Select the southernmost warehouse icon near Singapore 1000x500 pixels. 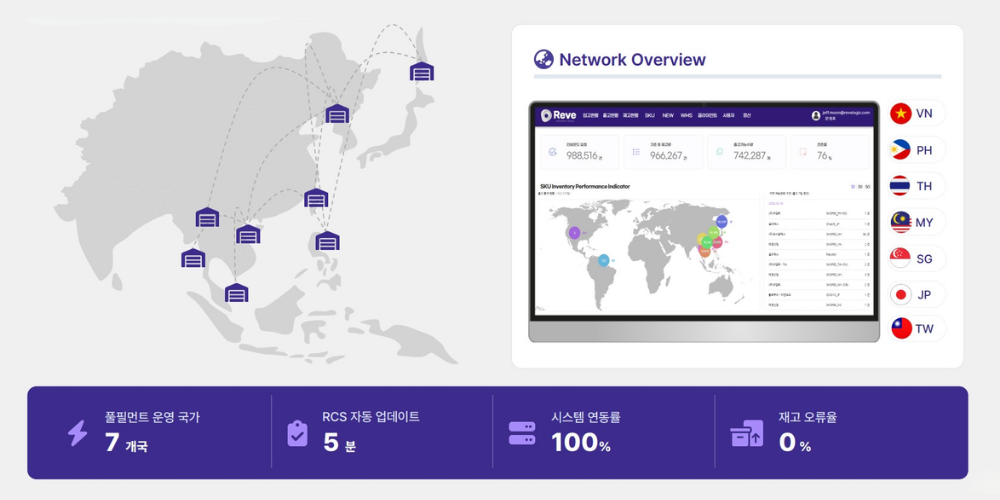point(236,293)
